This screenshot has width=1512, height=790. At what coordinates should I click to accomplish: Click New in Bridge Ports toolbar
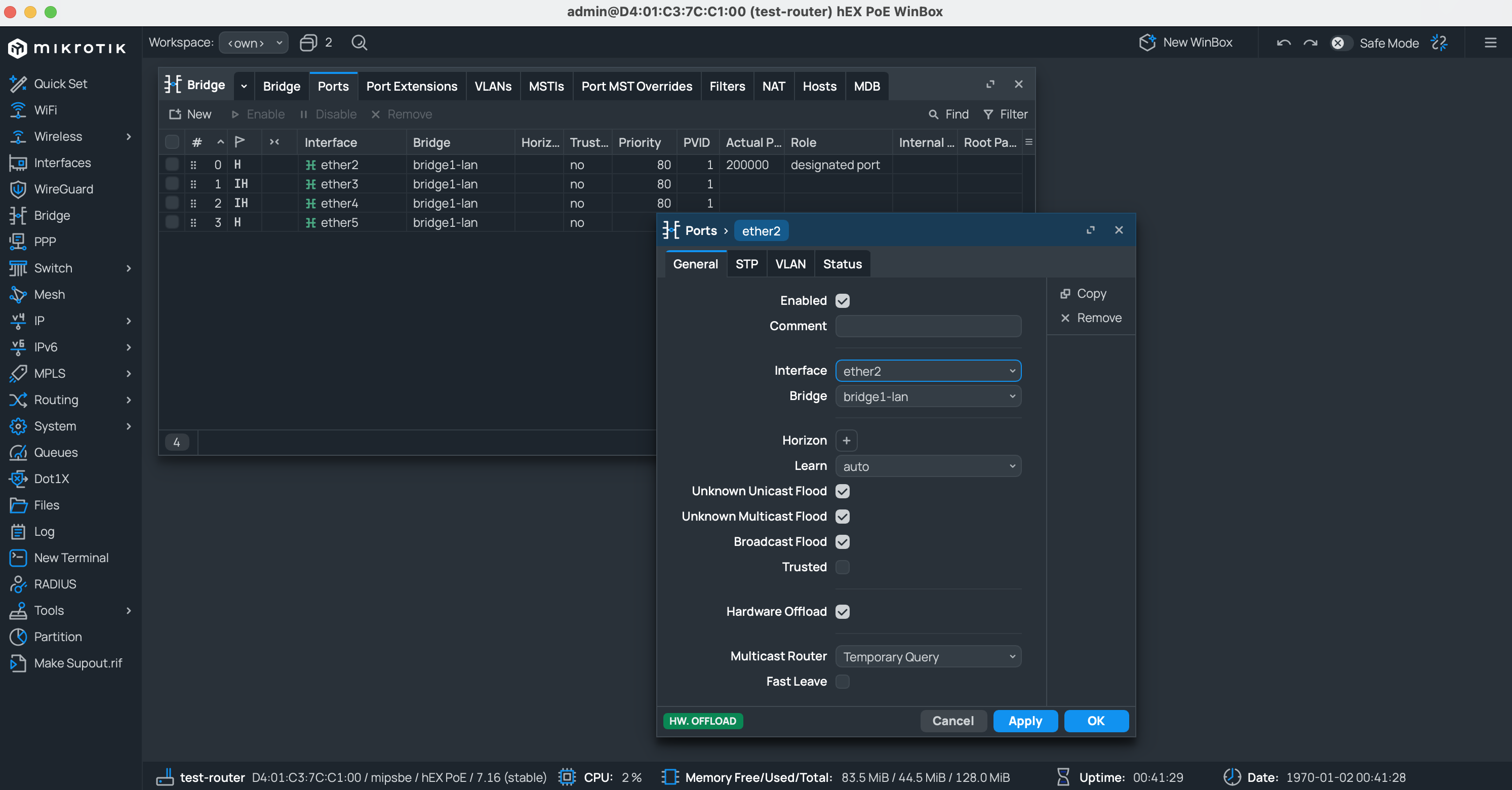(190, 114)
